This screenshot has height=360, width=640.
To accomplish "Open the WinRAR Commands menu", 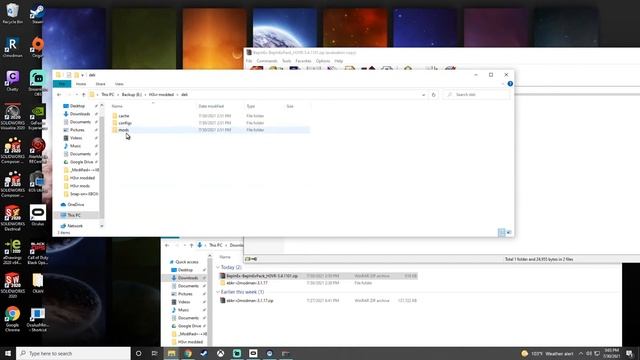I will [267, 61].
